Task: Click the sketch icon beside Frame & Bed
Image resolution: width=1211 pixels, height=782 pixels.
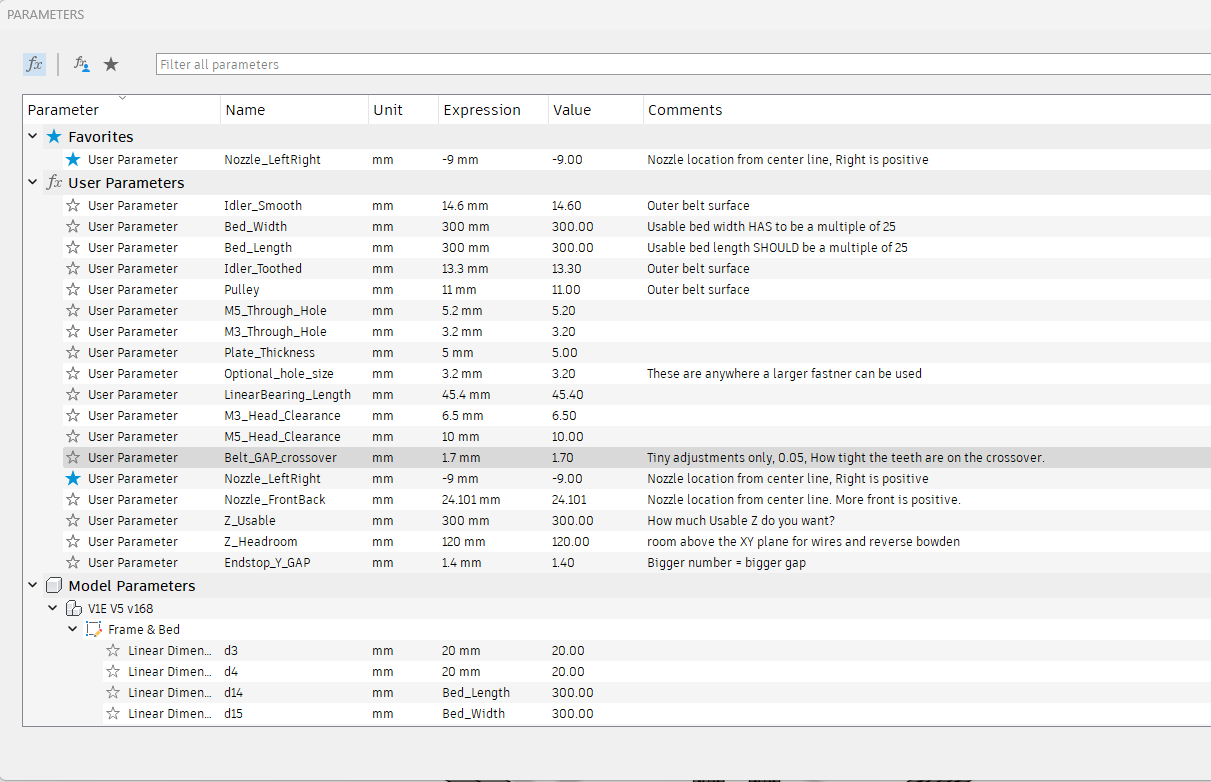Action: (93, 629)
